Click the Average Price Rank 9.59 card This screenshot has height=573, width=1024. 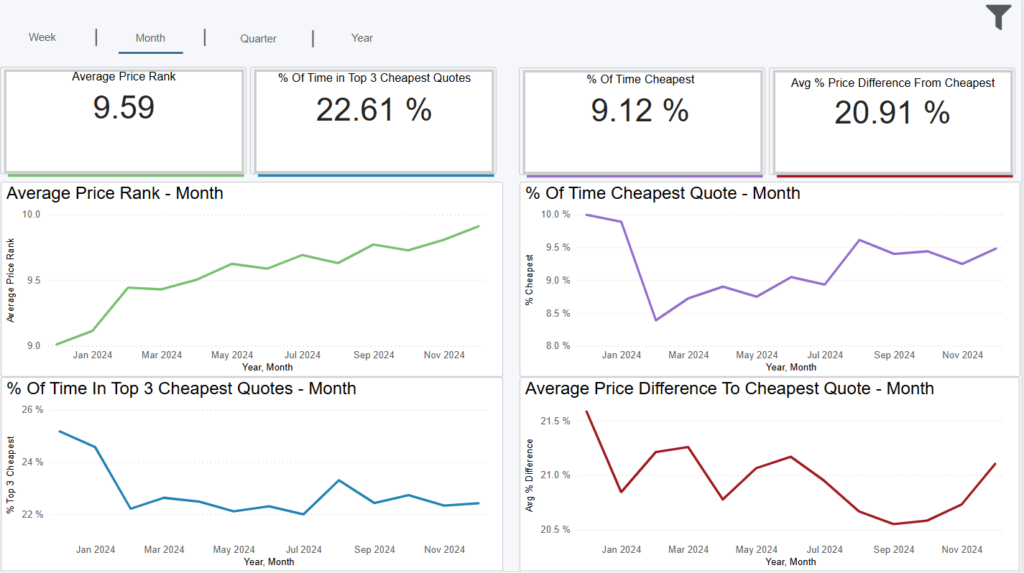[x=124, y=120]
